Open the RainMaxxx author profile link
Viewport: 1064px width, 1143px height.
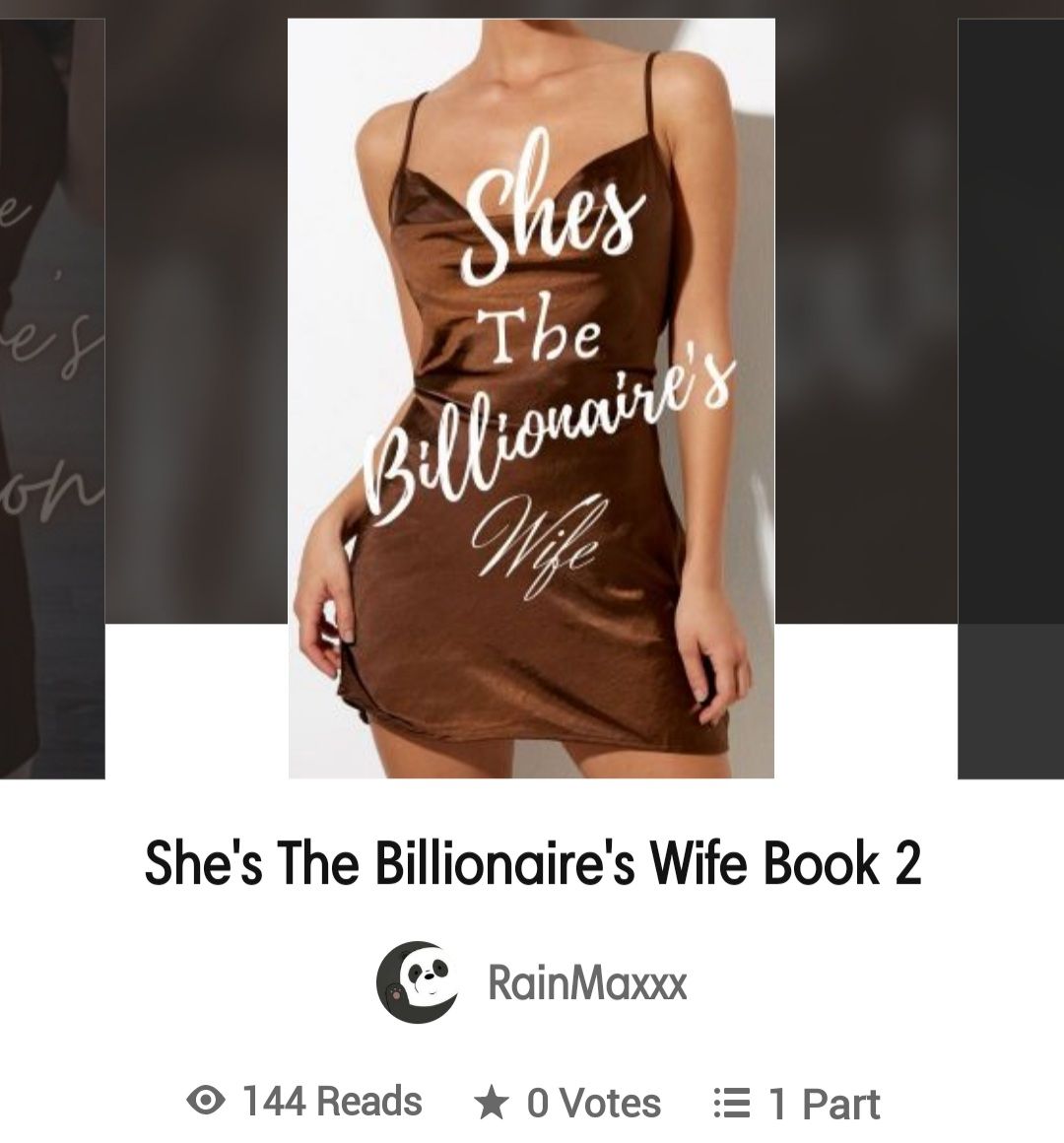click(x=586, y=982)
